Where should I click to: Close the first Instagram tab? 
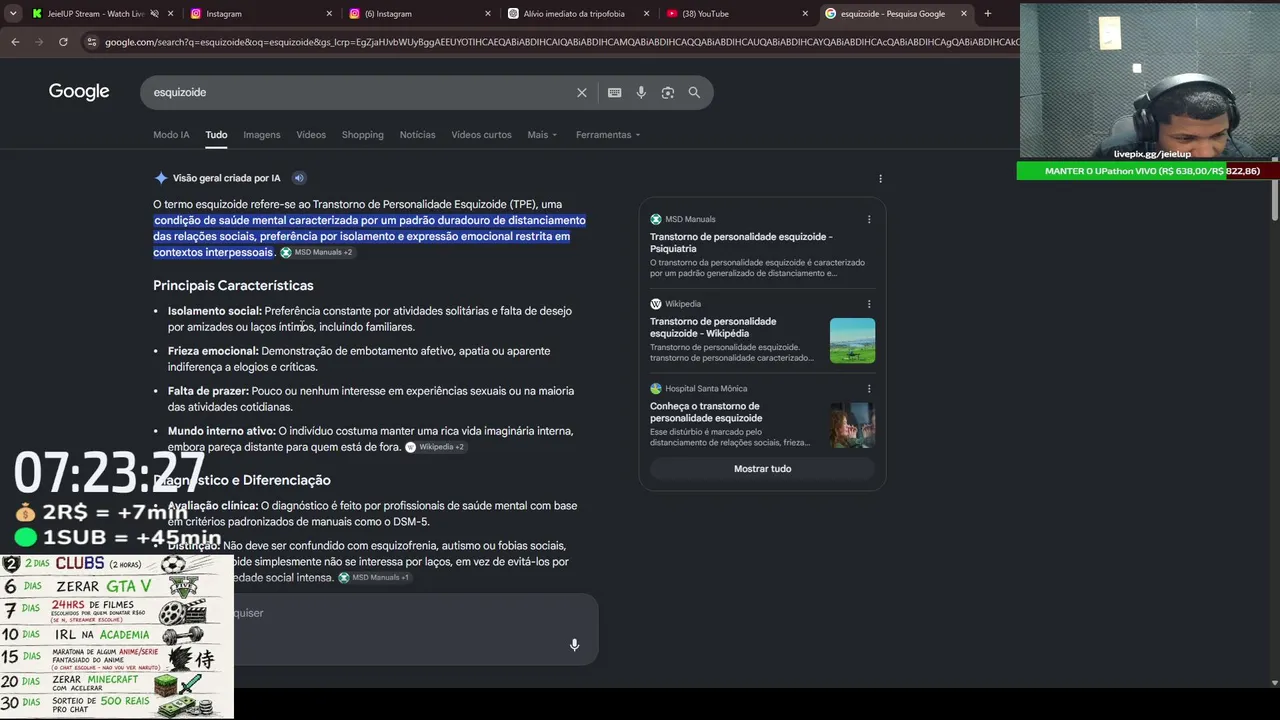coord(329,14)
